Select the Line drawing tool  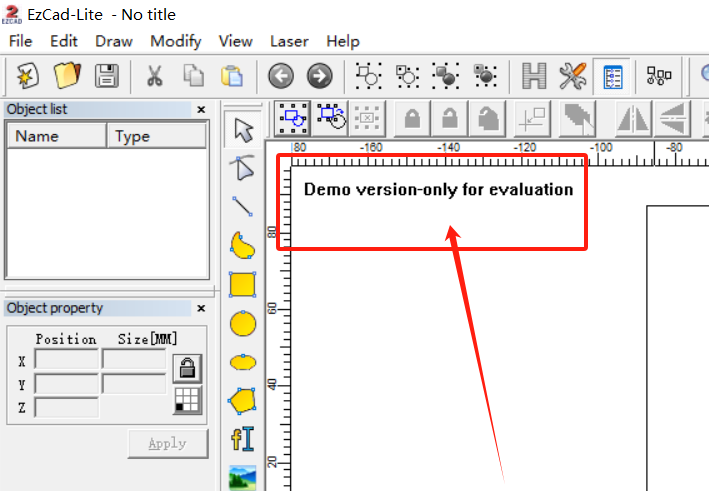(x=243, y=206)
